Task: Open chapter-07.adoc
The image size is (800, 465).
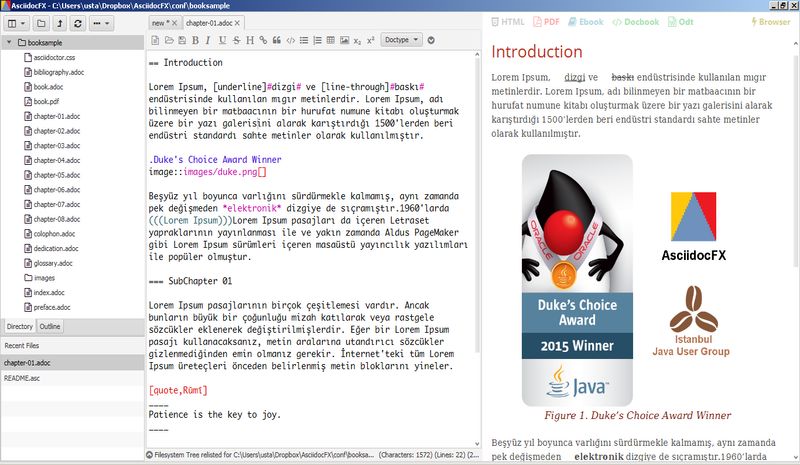Action: (x=57, y=205)
